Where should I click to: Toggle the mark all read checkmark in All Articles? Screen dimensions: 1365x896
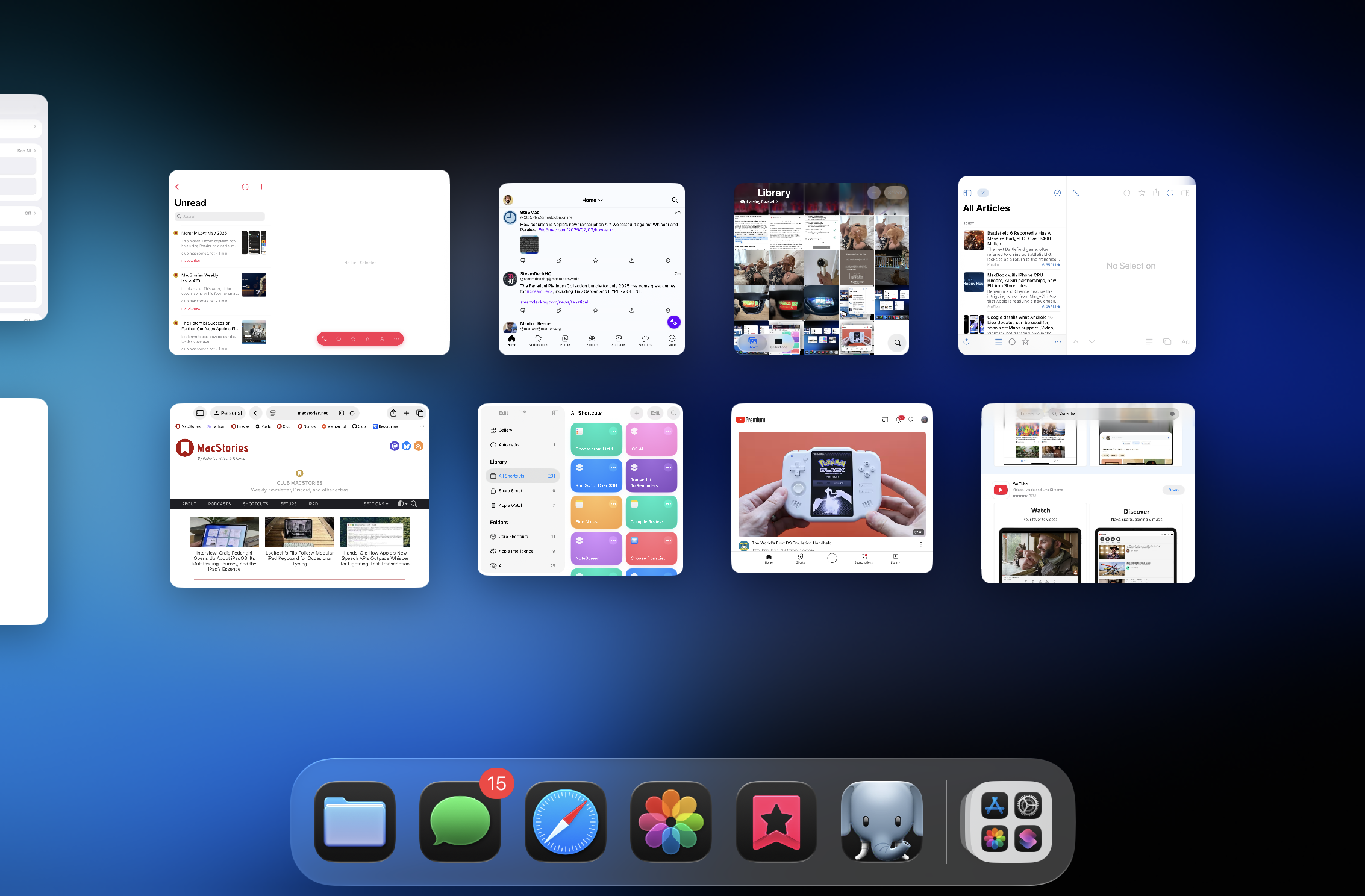(x=1057, y=193)
